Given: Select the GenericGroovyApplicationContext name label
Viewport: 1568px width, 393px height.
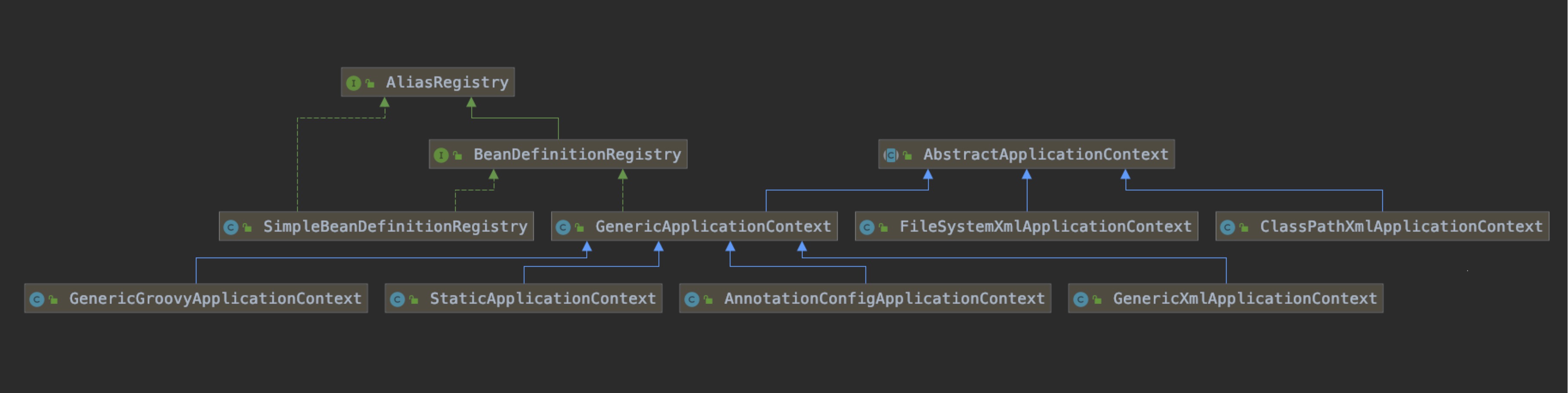Looking at the screenshot, I should pos(215,299).
